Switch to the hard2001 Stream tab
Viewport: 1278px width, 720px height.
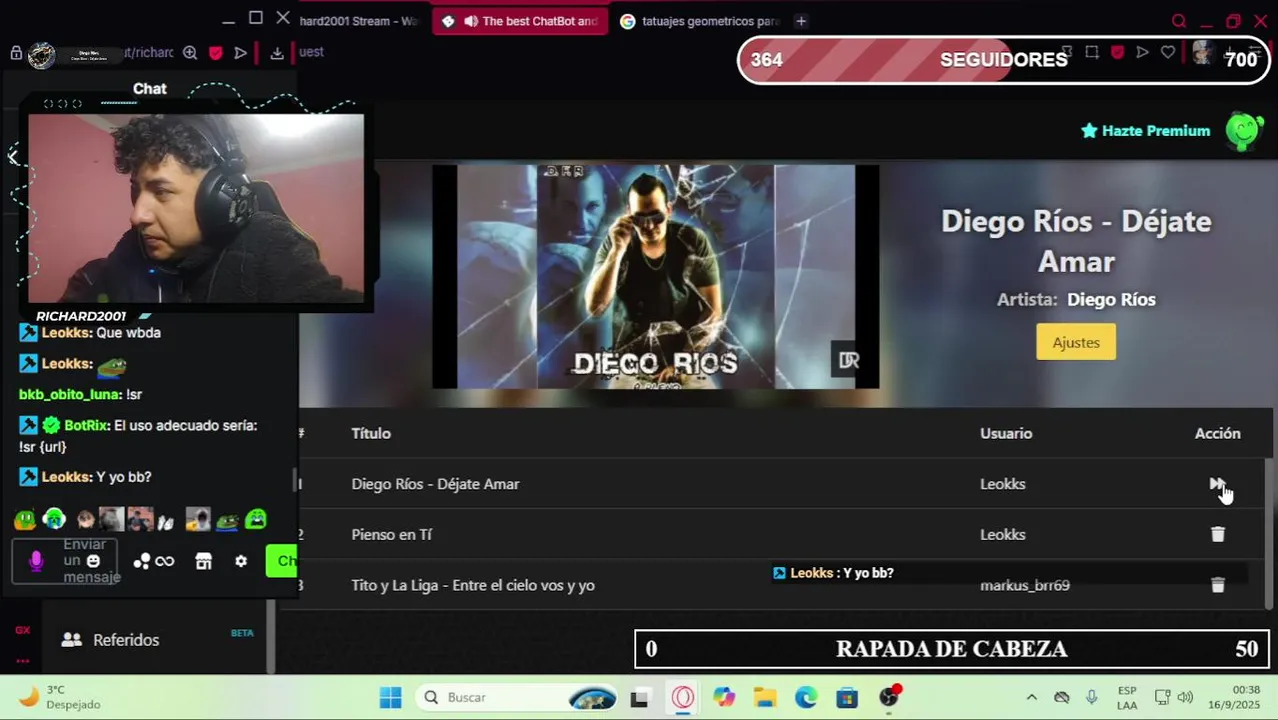(x=360, y=21)
